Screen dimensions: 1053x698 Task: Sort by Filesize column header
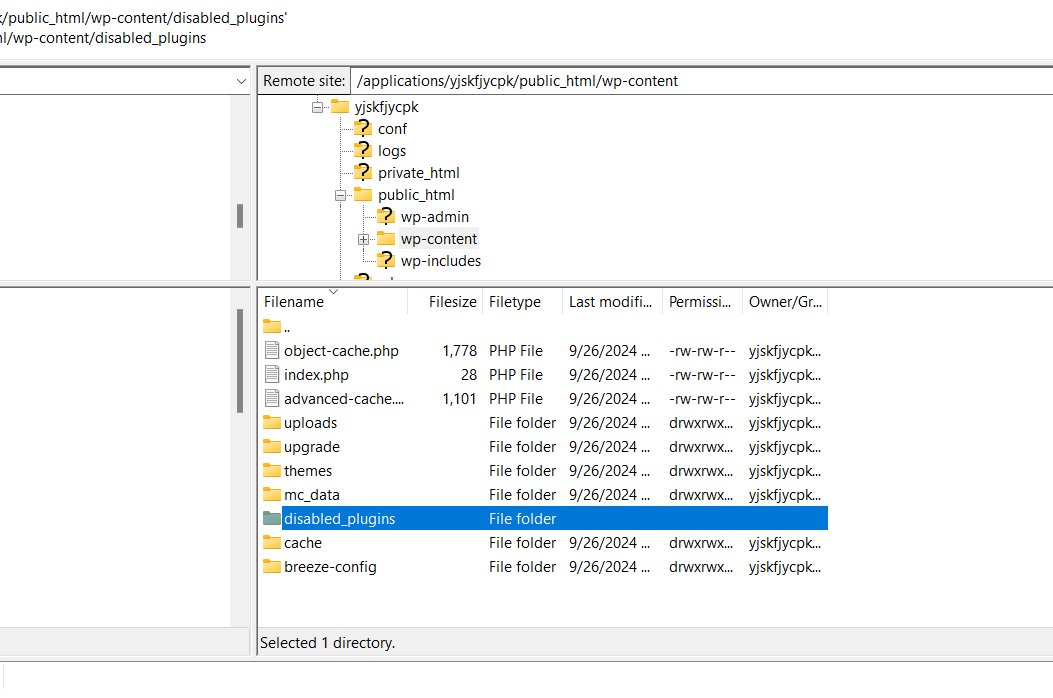[452, 302]
